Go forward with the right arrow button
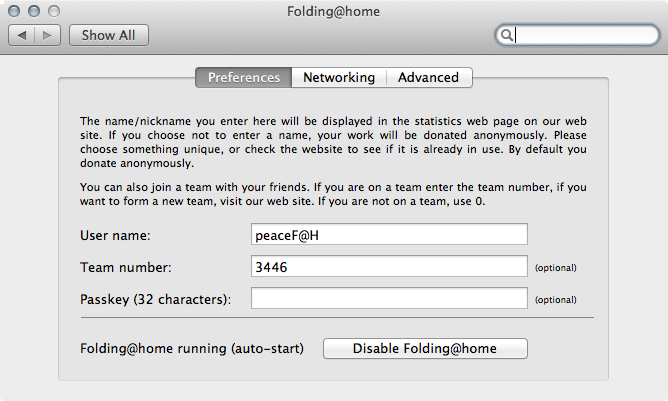 [47, 35]
